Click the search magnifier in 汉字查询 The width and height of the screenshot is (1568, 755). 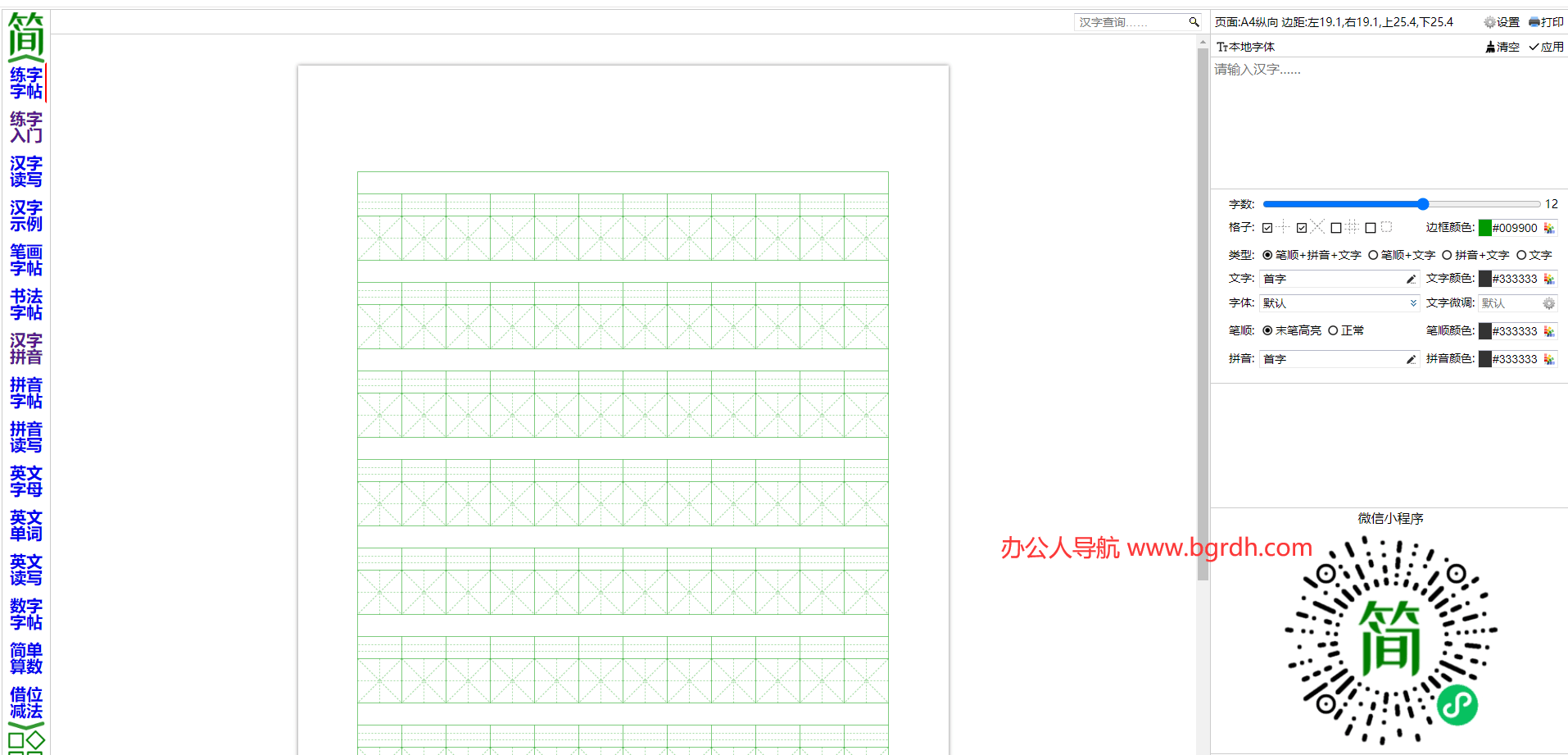tap(1194, 22)
